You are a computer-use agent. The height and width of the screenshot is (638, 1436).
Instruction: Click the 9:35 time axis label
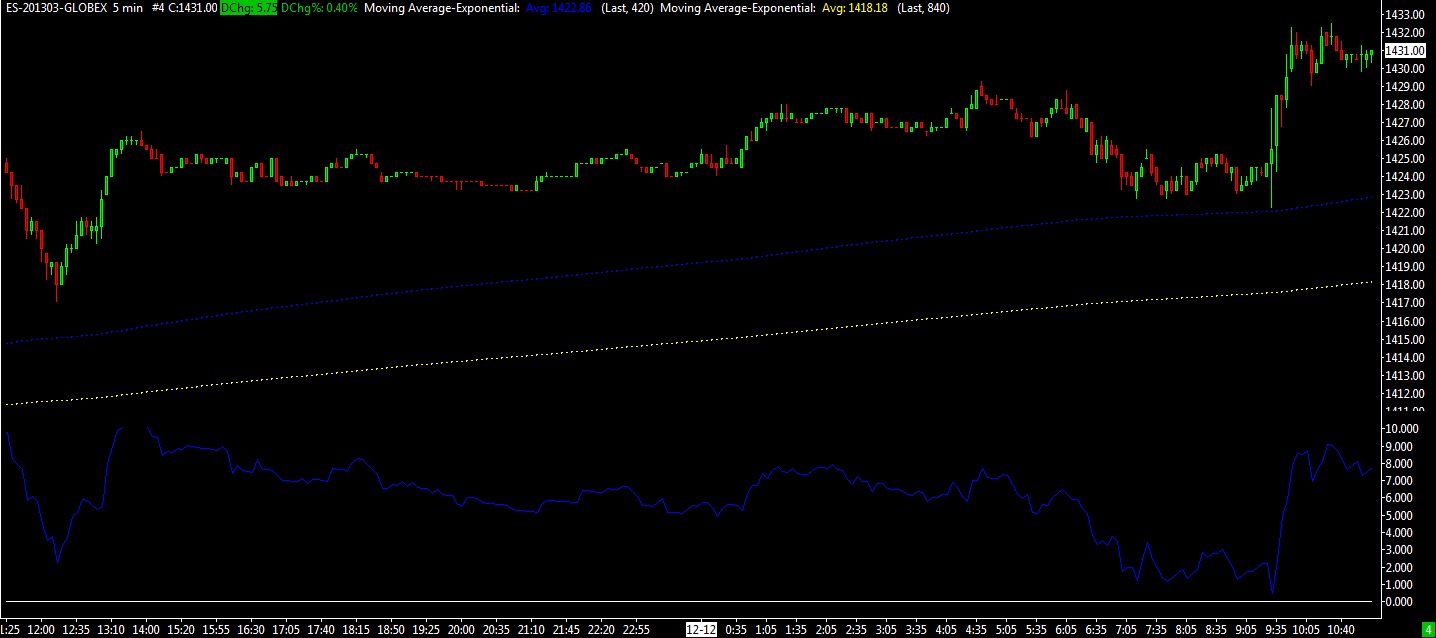[1275, 630]
